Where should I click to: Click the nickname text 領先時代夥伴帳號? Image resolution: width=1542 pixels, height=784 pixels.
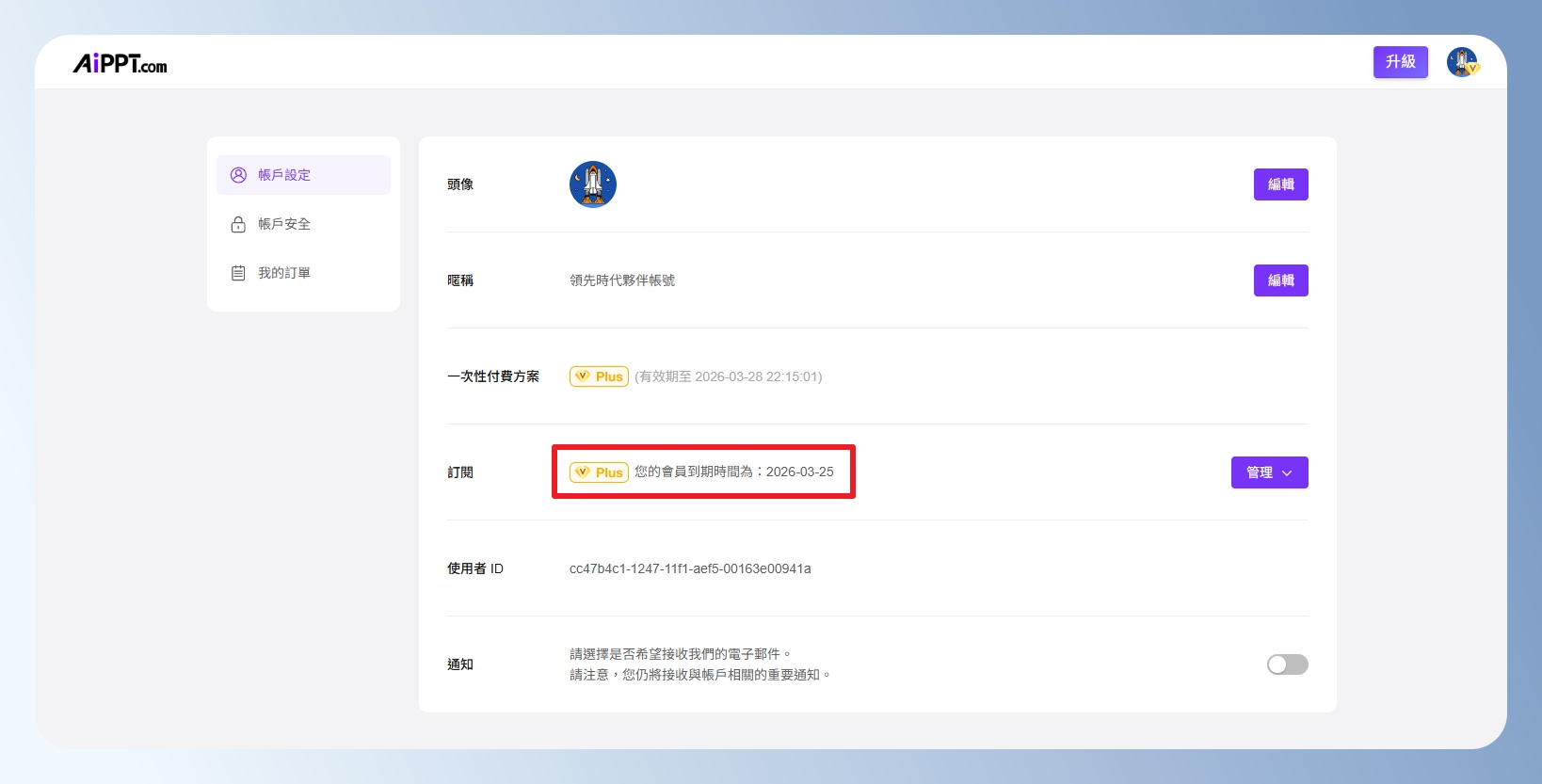pyautogui.click(x=621, y=280)
